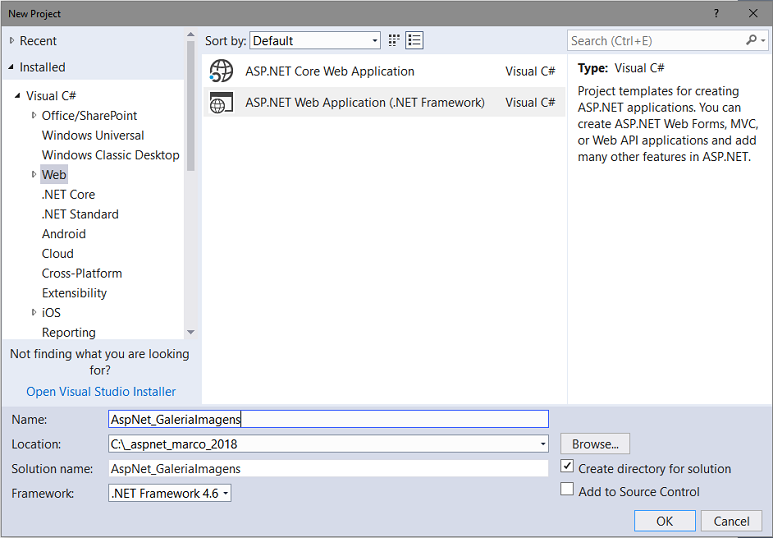
Task: Click the search magnifier icon
Action: coord(752,41)
